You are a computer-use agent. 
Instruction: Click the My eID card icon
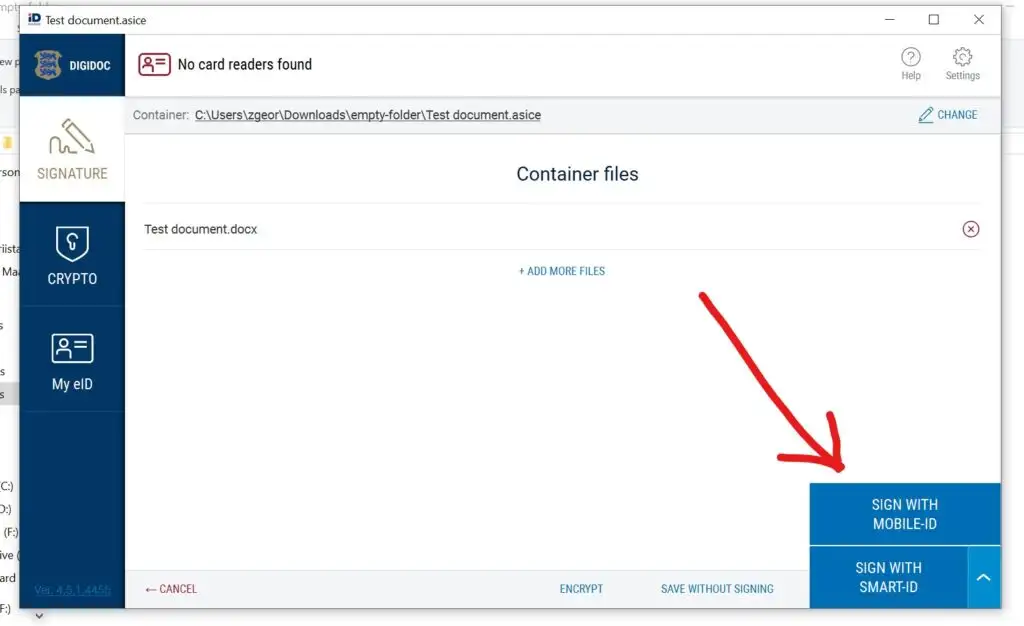point(71,347)
